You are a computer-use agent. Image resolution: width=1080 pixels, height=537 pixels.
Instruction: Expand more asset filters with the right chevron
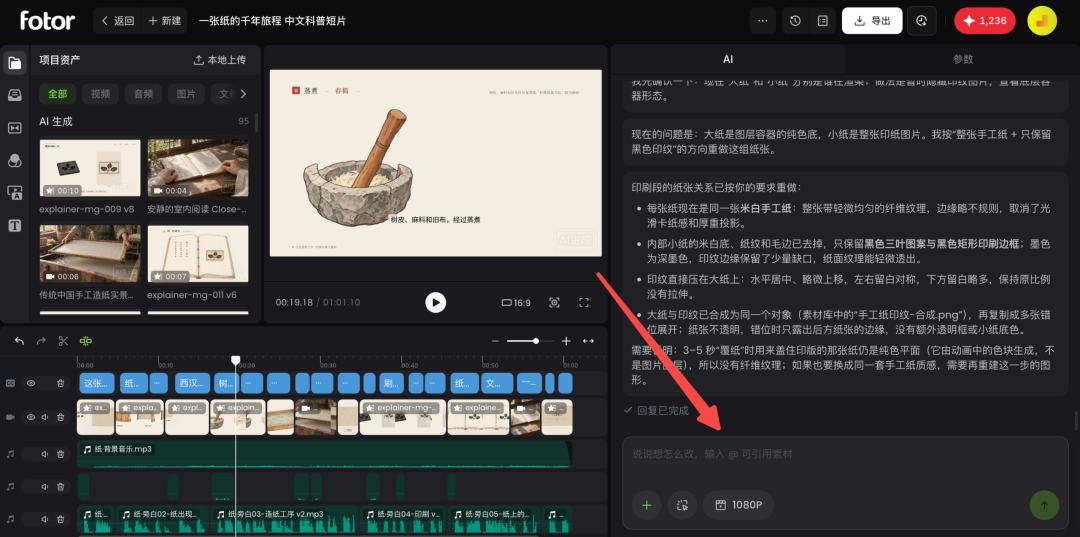[243, 94]
